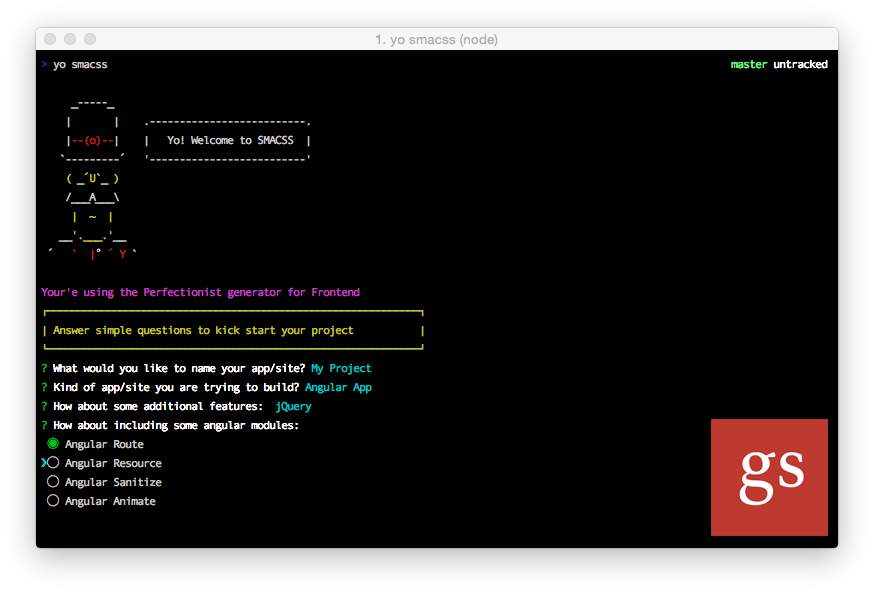Click 'Answer simple questions to kick start' text
874x592 pixels.
pyautogui.click(x=203, y=331)
